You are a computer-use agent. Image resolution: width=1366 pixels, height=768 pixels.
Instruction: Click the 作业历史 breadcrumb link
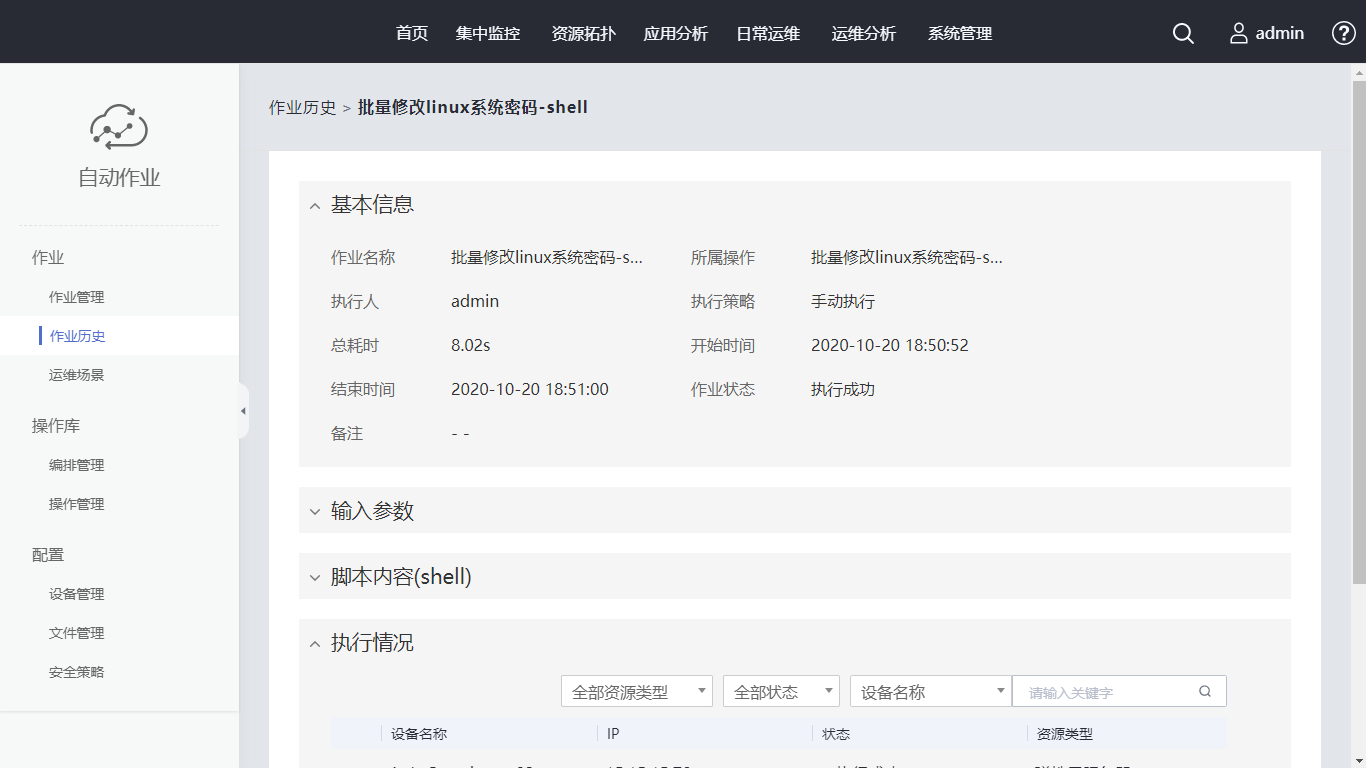[303, 107]
